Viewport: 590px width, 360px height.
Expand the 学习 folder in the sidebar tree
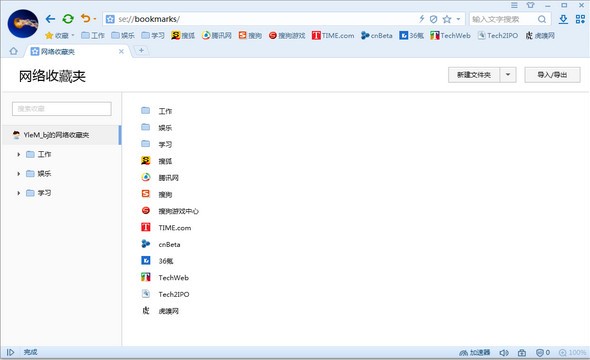point(18,193)
